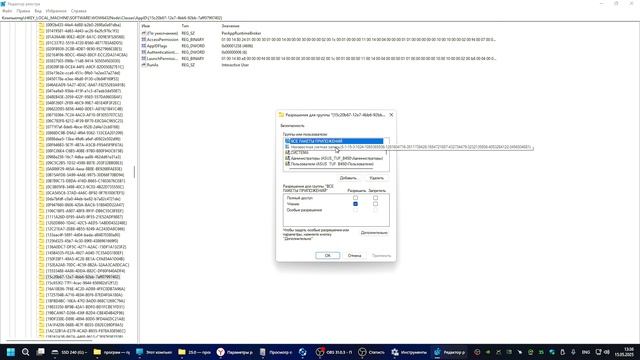
Task: Click the Добавить button
Action: coord(348,178)
